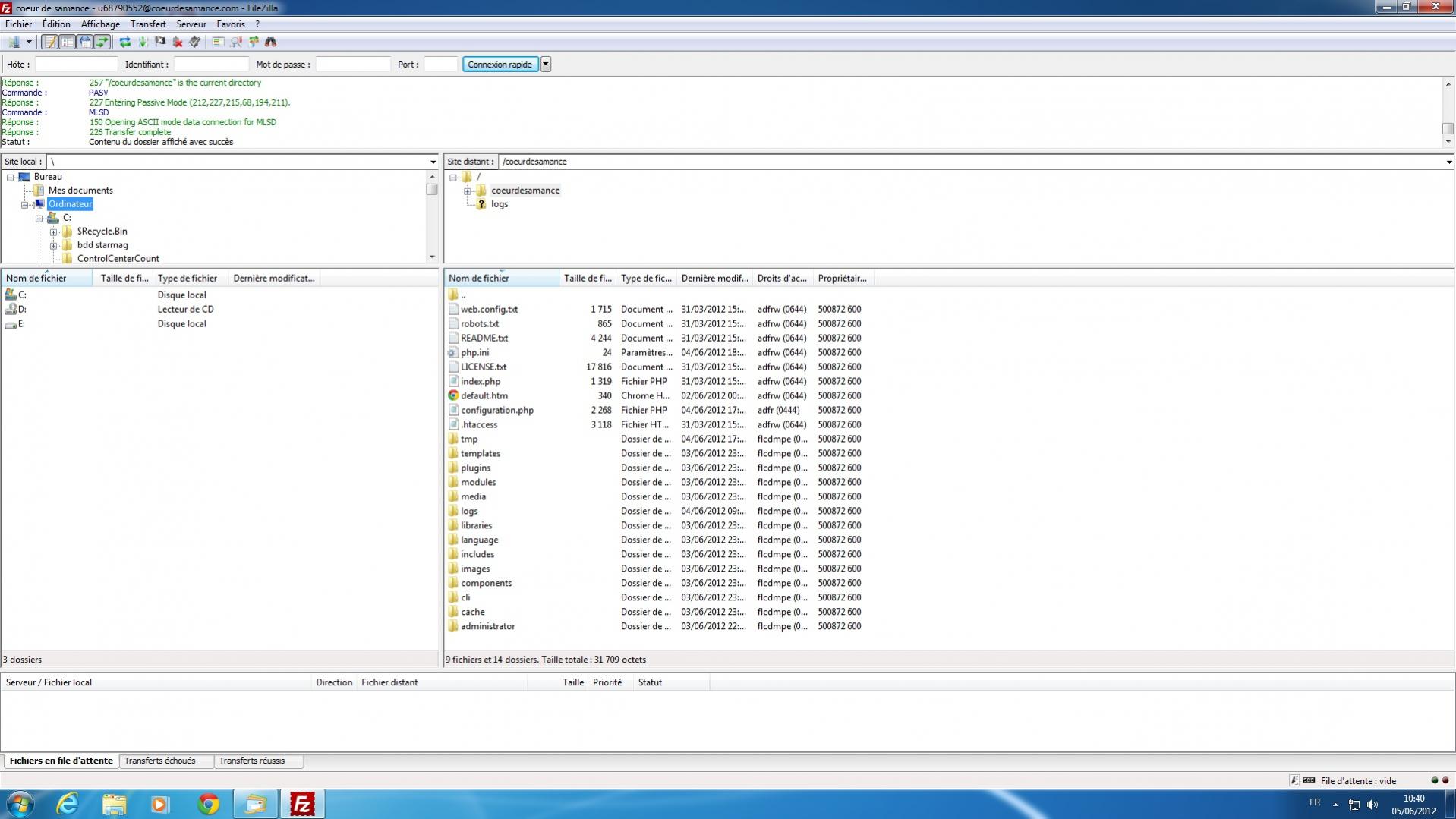Open the Transfert menu
The height and width of the screenshot is (819, 1456).
click(x=148, y=24)
